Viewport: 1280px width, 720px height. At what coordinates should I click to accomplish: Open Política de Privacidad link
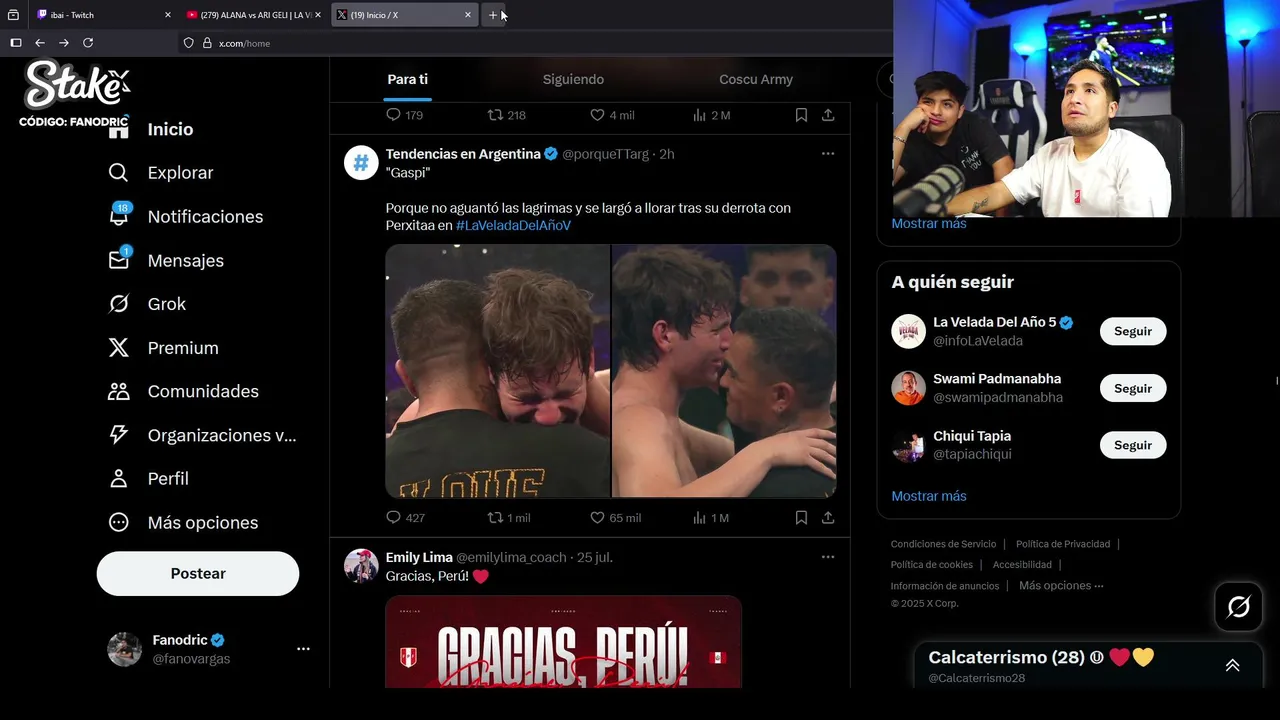point(1063,544)
